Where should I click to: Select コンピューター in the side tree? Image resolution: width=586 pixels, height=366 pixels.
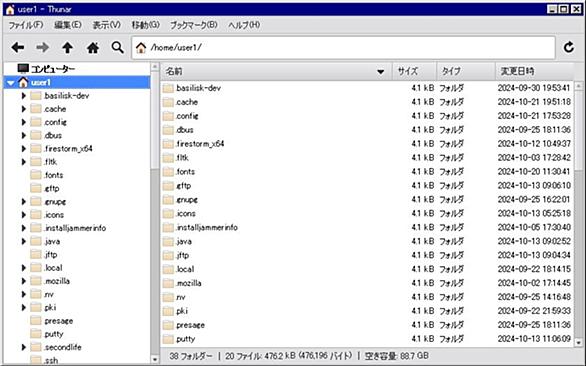[53, 69]
